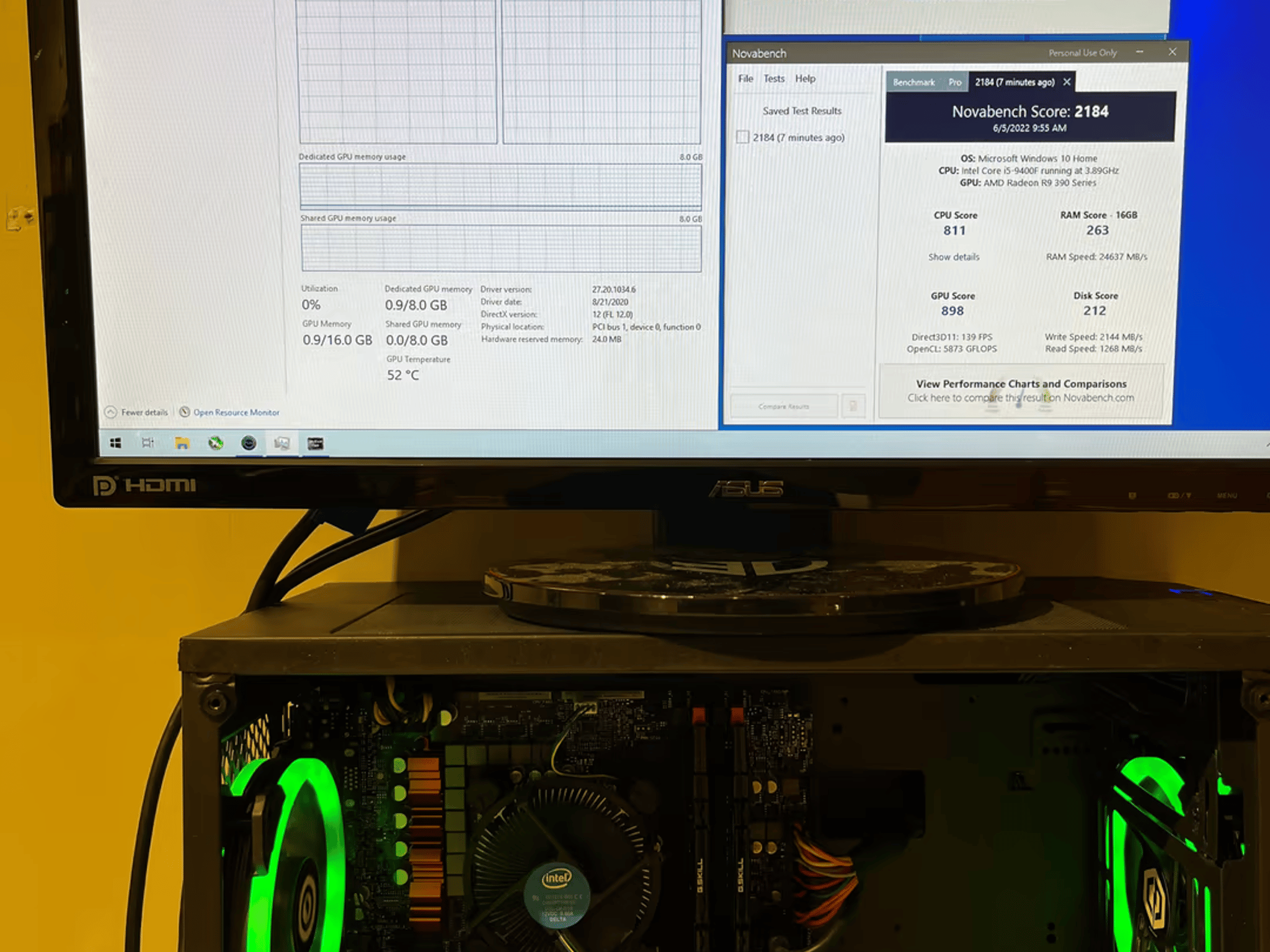Viewport: 1270px width, 952px height.
Task: Select the 2184 (7 minutes ago) tab
Action: 1015,82
